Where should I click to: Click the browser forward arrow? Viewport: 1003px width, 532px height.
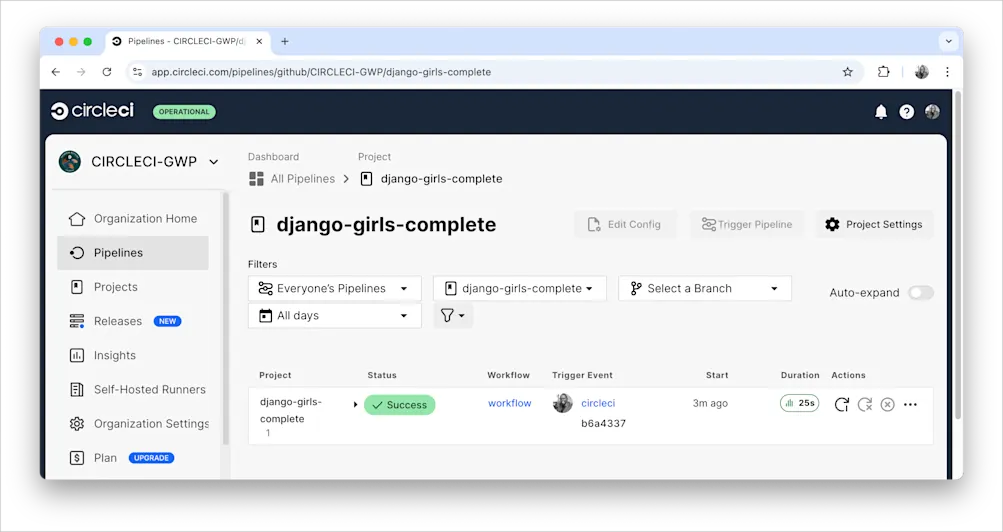[x=81, y=72]
